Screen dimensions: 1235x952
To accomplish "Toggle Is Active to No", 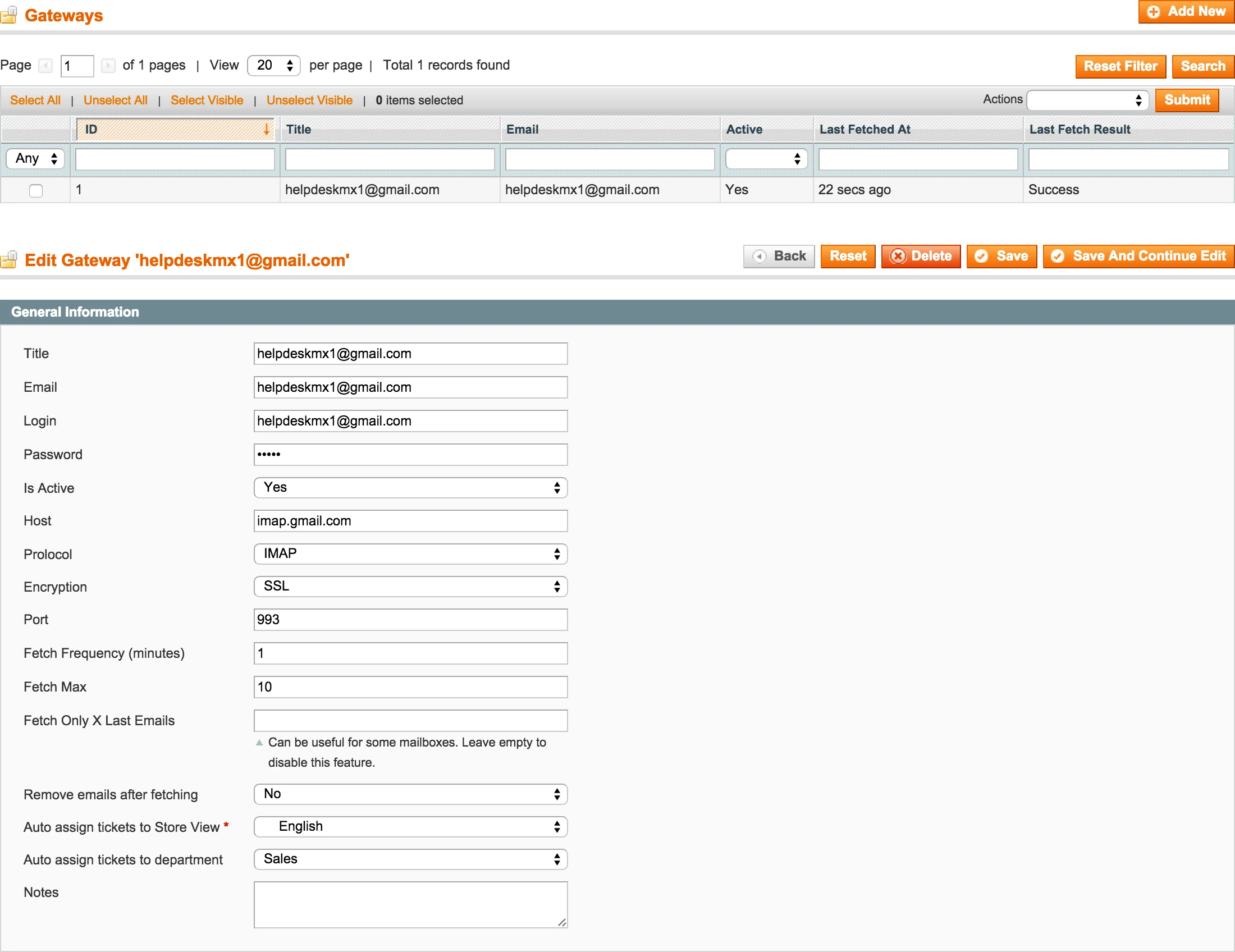I will click(410, 487).
